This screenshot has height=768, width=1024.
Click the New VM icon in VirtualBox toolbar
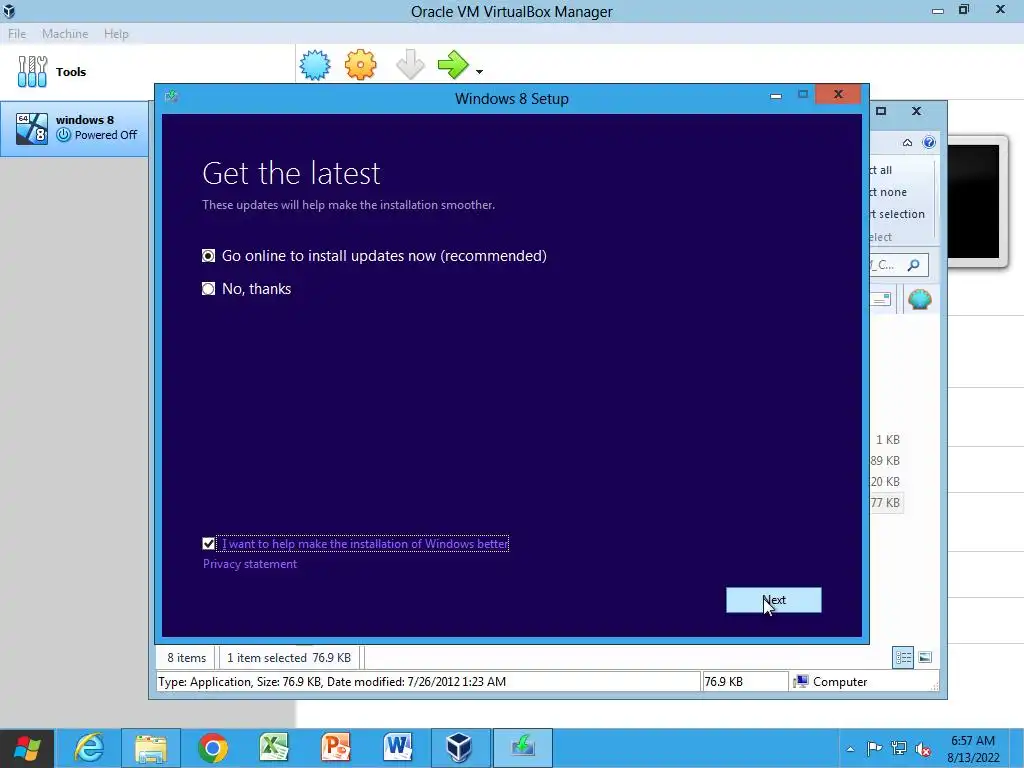[x=315, y=65]
